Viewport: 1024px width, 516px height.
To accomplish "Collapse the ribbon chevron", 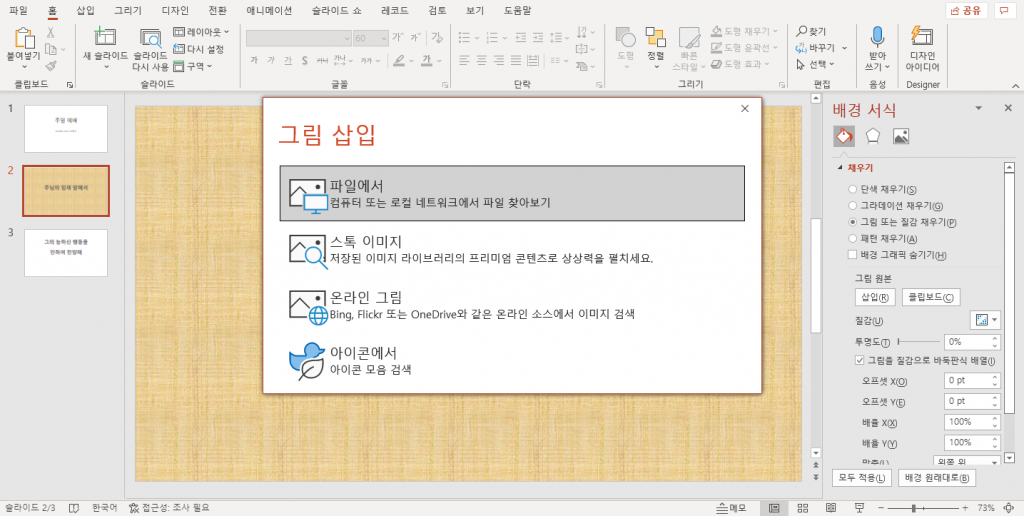I will click(x=1014, y=85).
